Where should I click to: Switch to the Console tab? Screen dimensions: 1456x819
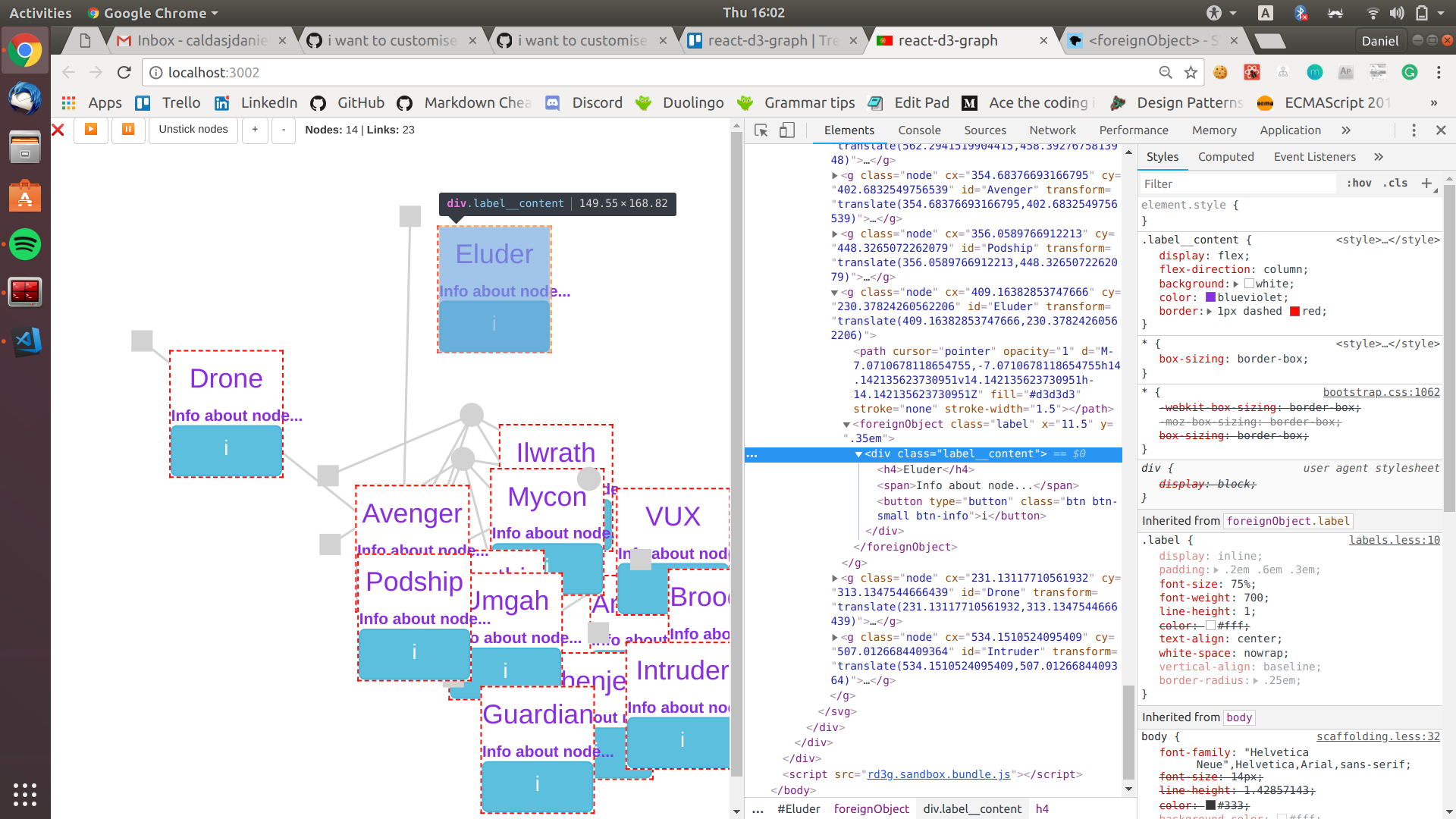click(919, 130)
